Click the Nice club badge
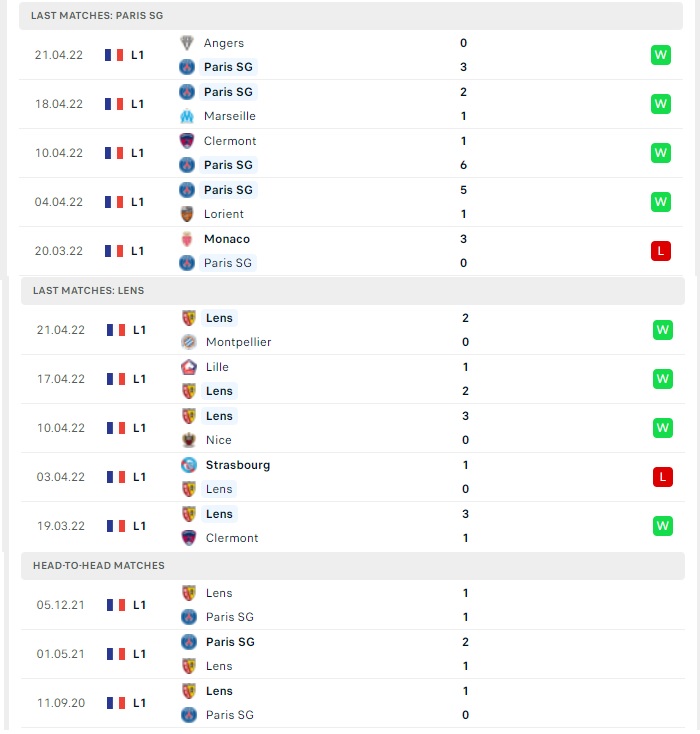700x734 pixels. (x=189, y=440)
